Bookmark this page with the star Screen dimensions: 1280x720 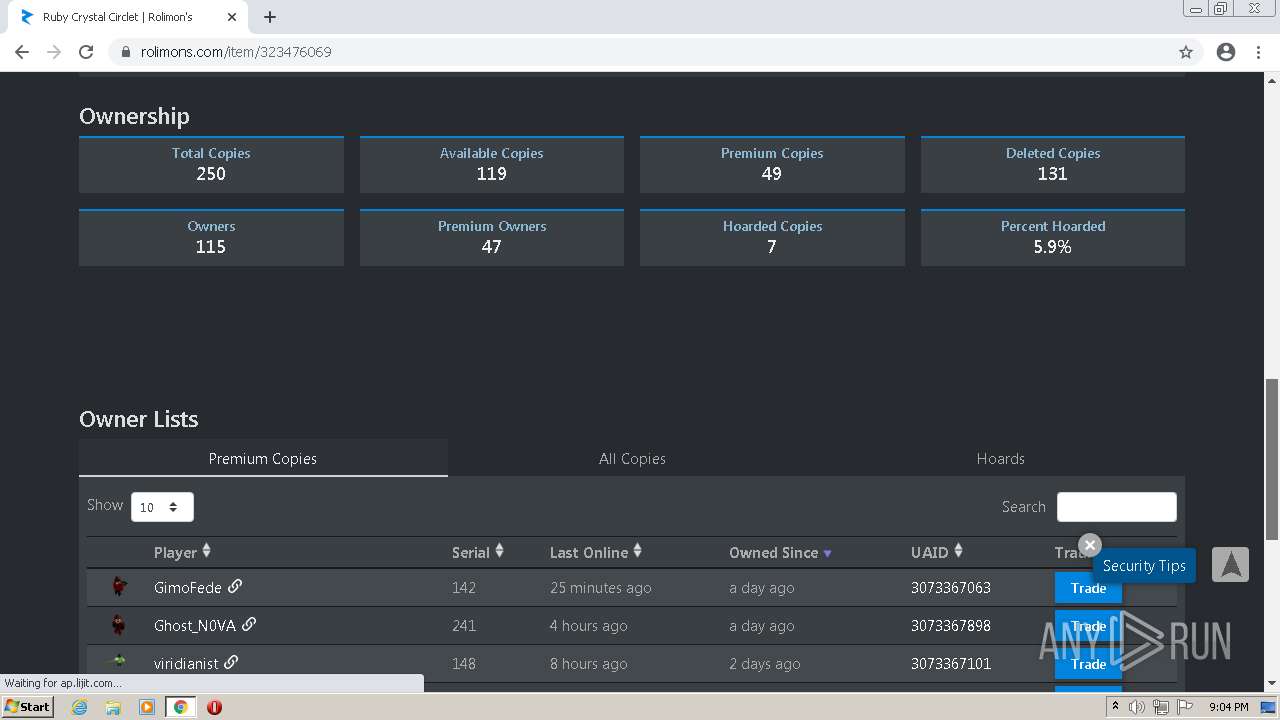(1186, 52)
